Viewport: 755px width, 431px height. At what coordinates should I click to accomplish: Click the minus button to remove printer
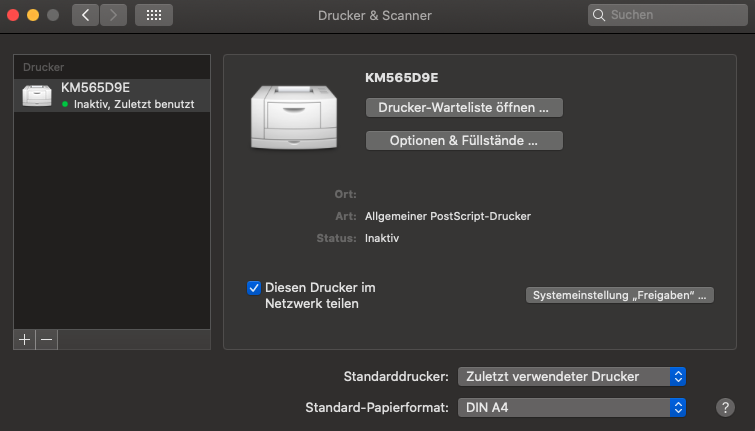pyautogui.click(x=46, y=340)
